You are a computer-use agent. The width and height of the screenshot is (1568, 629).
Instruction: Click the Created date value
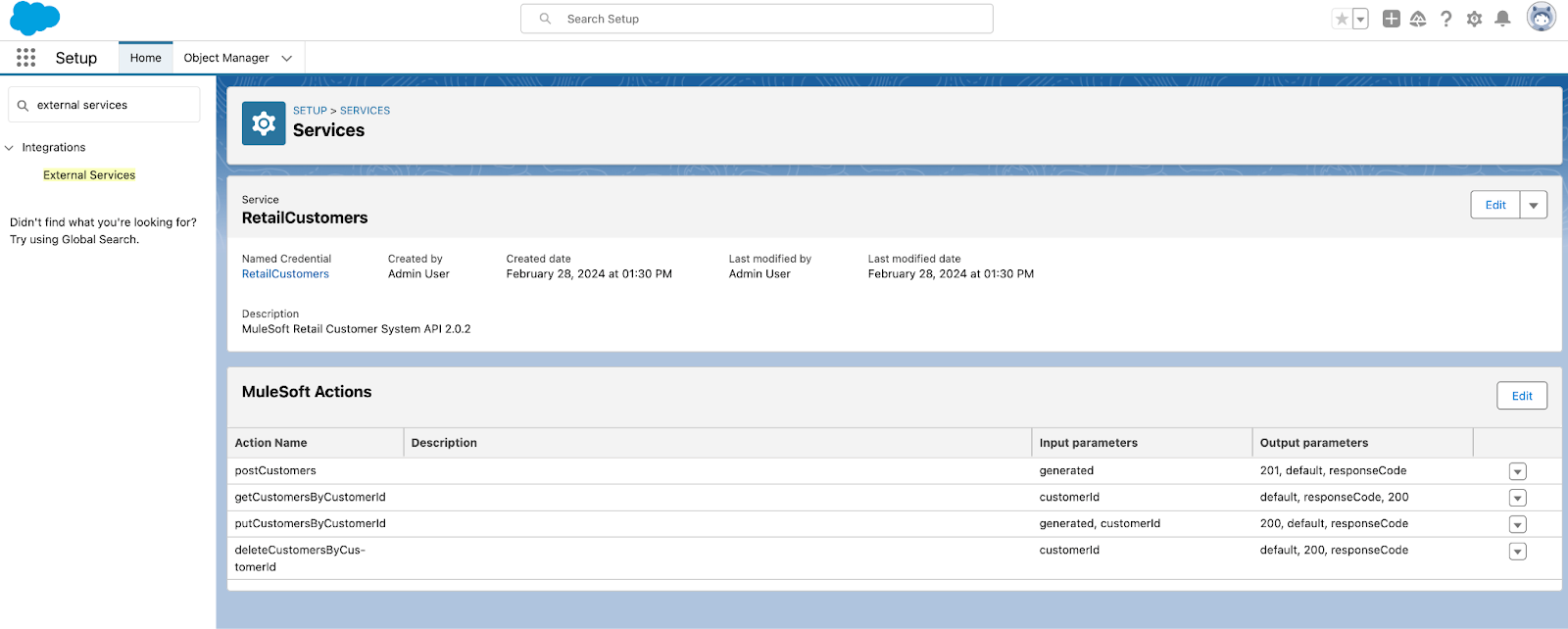point(589,274)
